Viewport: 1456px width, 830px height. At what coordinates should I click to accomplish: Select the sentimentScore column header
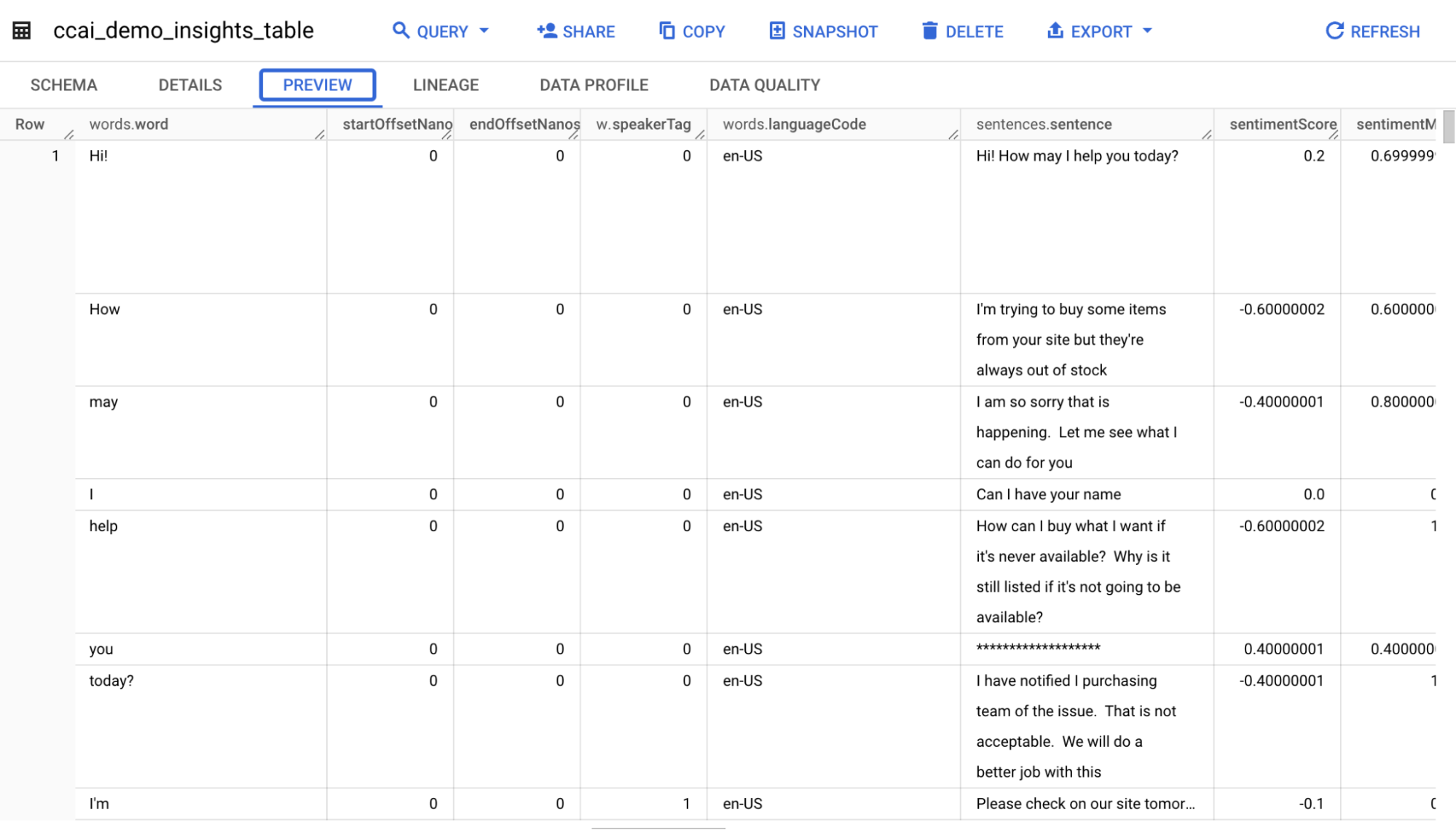[1282, 124]
